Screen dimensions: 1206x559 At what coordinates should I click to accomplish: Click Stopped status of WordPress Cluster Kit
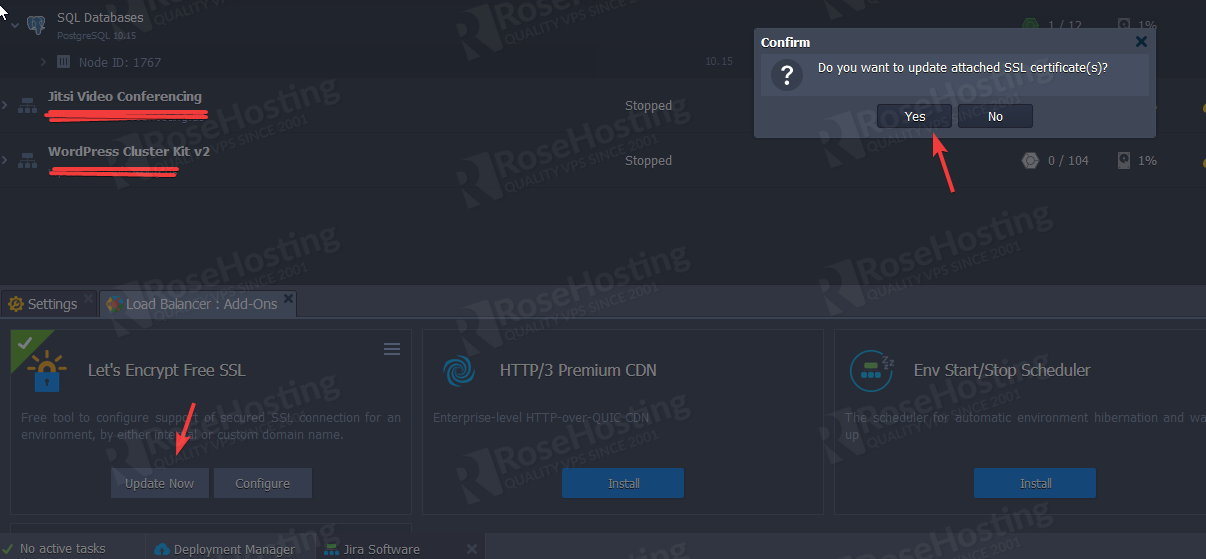(x=648, y=160)
